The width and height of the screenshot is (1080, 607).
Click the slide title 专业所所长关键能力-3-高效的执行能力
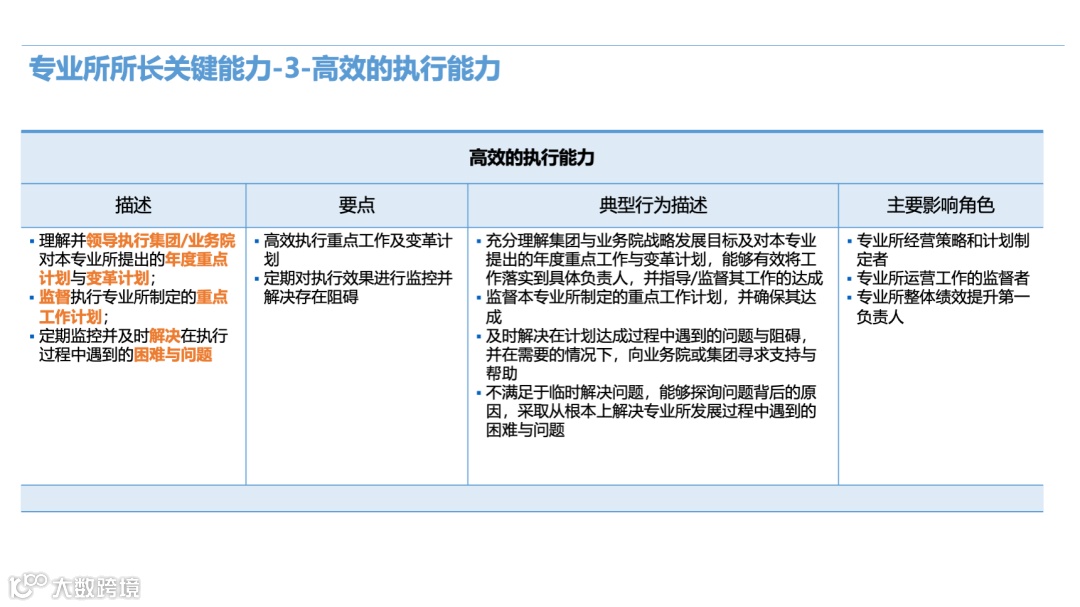click(x=264, y=69)
